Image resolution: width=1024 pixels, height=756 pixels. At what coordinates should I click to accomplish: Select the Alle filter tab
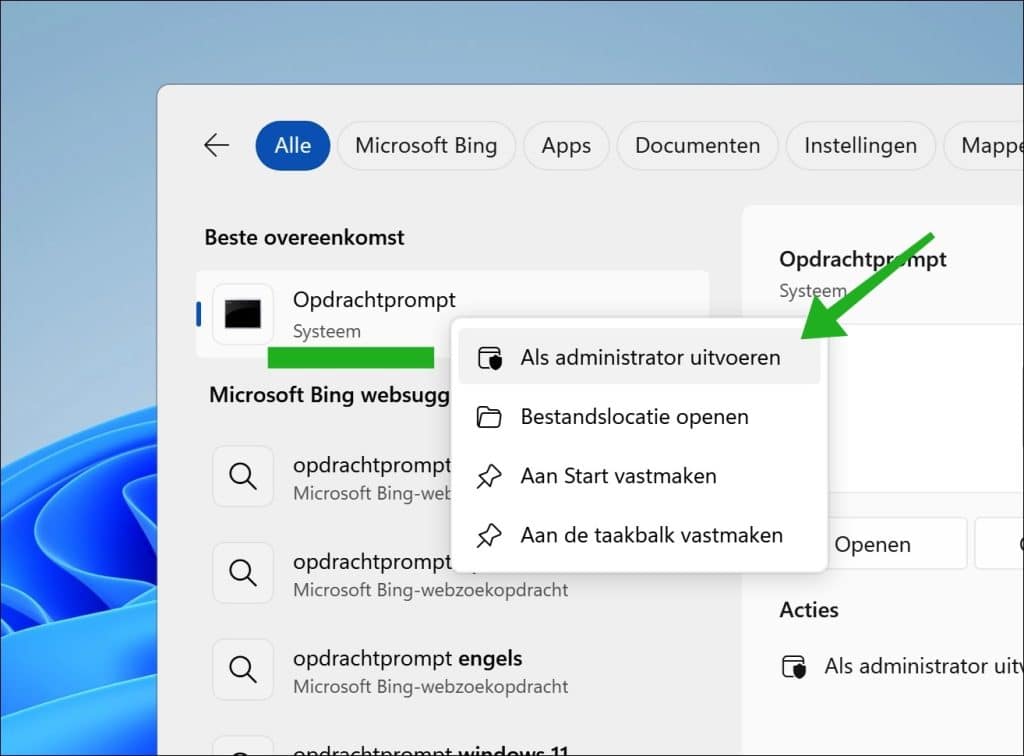point(293,145)
